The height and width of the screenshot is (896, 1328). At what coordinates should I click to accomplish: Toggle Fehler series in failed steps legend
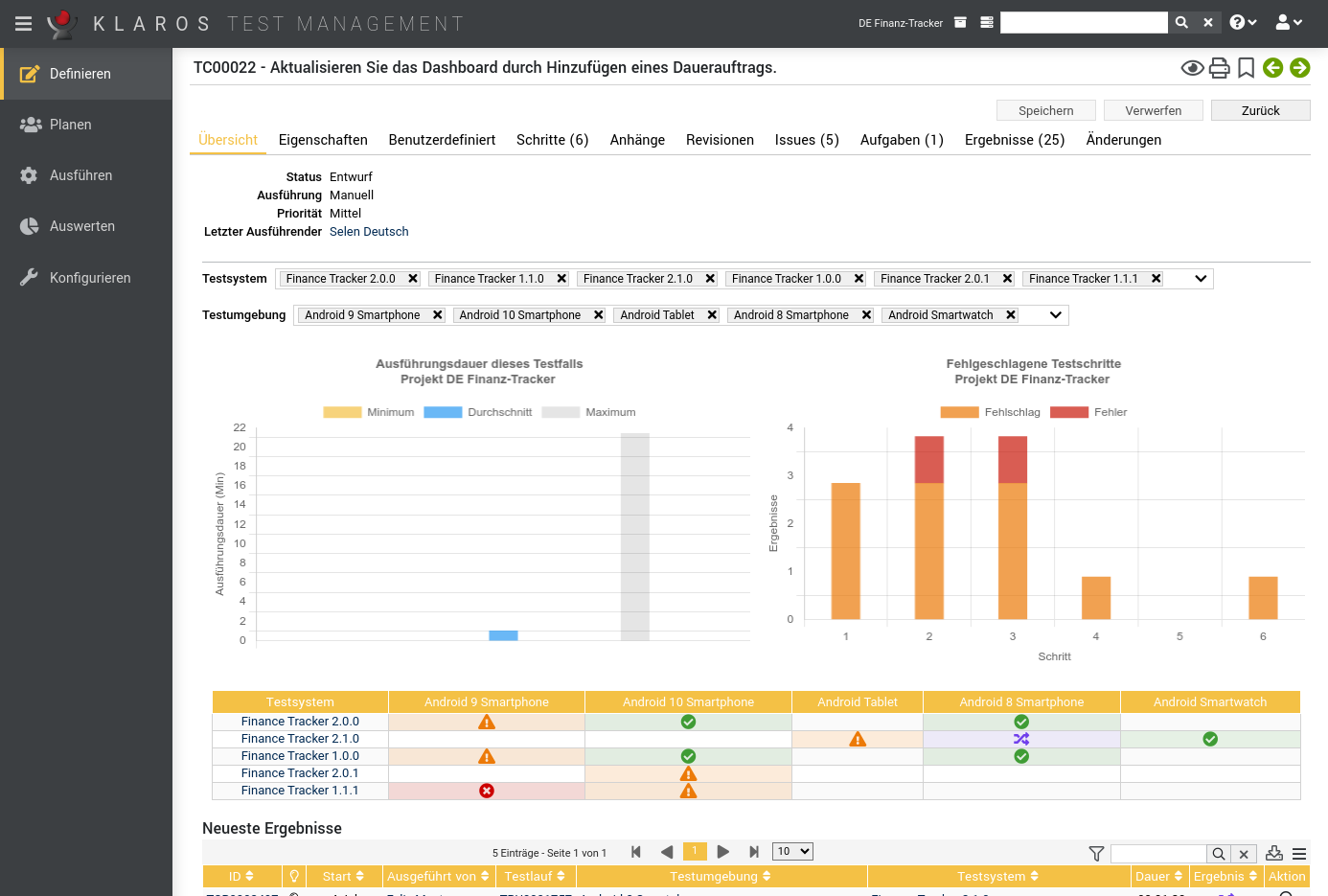coord(1089,412)
